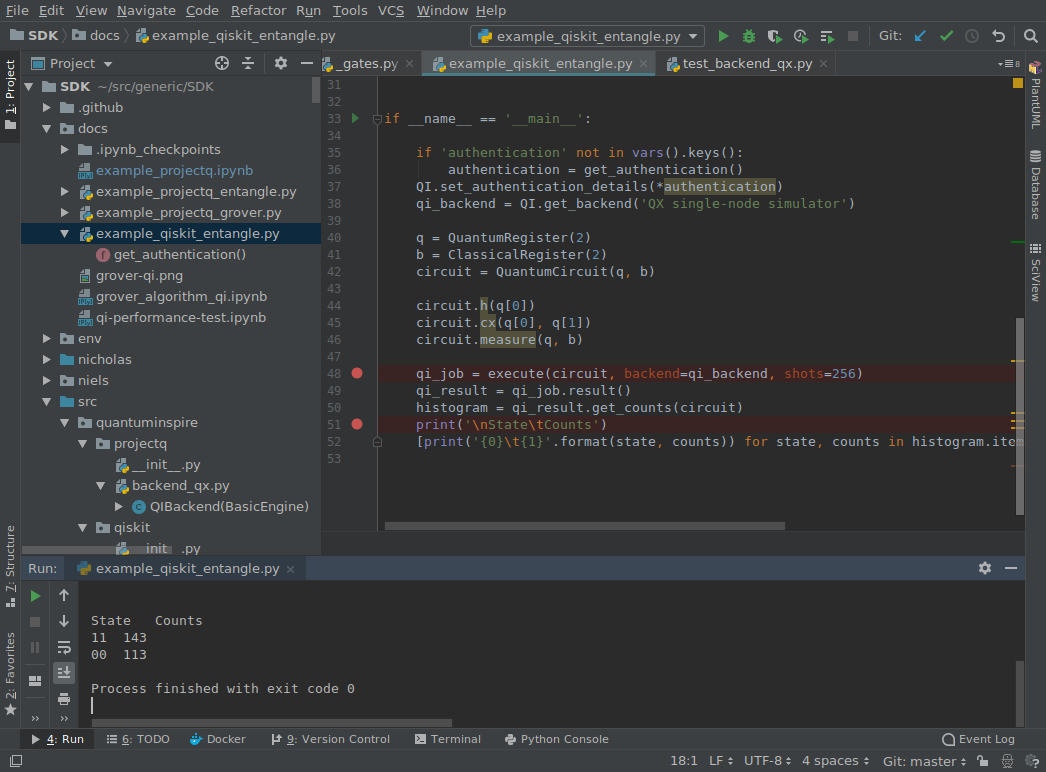Click the green Run button in the top toolbar
This screenshot has height=772, width=1046.
pos(724,36)
